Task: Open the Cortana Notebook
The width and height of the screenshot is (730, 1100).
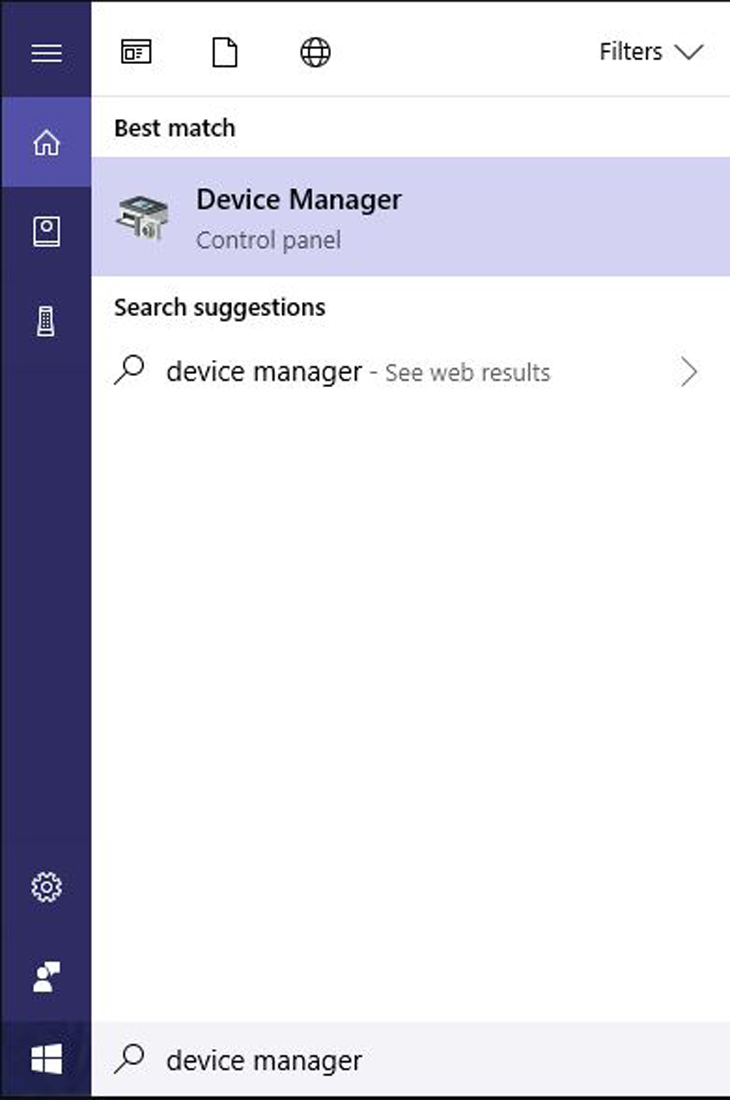Action: tap(46, 232)
